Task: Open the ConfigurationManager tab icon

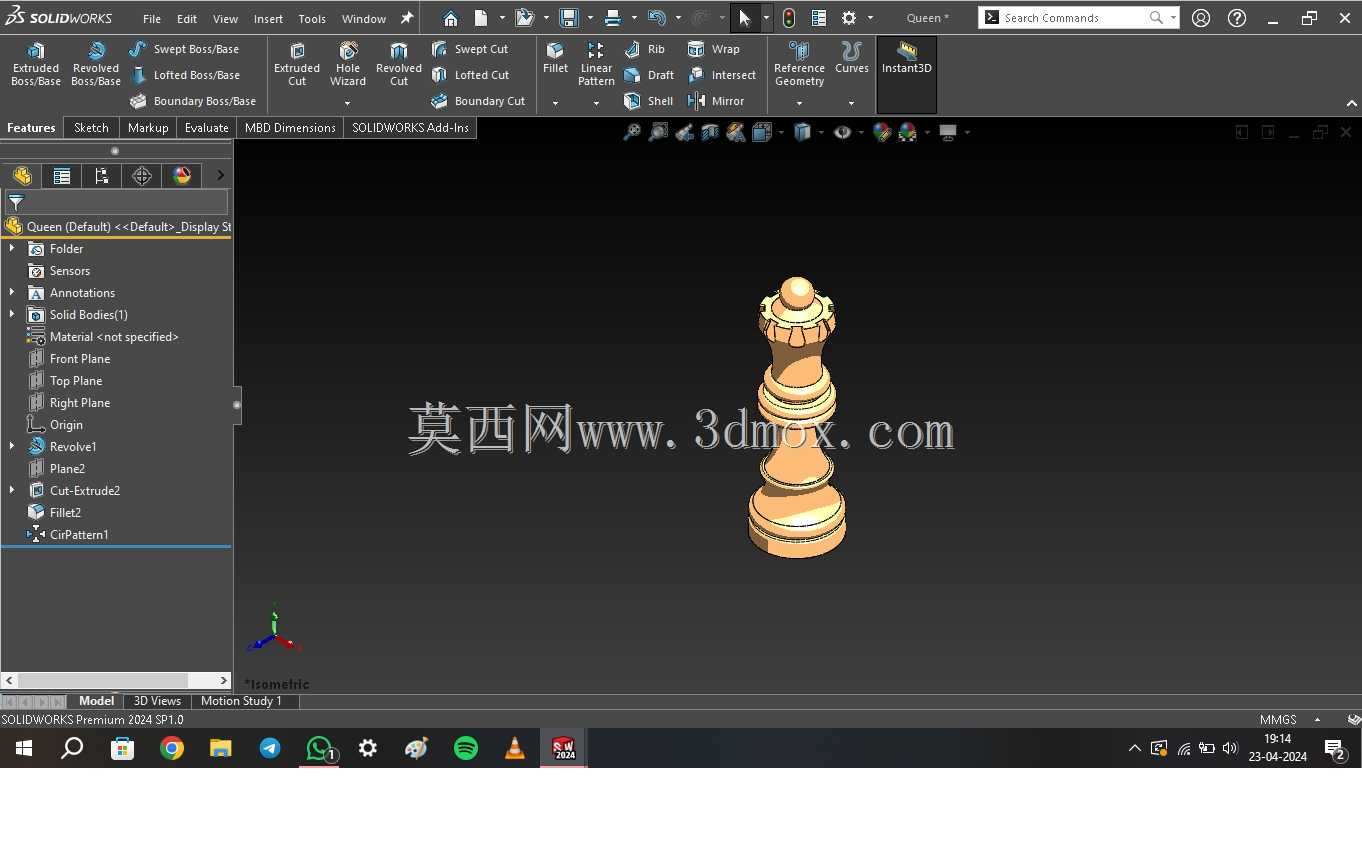Action: 101,176
